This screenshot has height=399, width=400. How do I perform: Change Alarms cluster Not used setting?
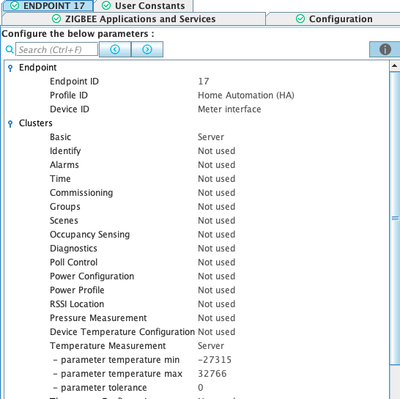[217, 165]
